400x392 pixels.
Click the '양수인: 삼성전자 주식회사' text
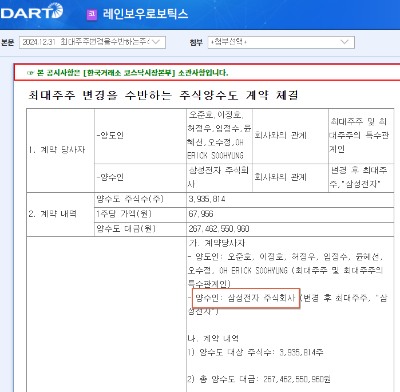click(x=245, y=298)
